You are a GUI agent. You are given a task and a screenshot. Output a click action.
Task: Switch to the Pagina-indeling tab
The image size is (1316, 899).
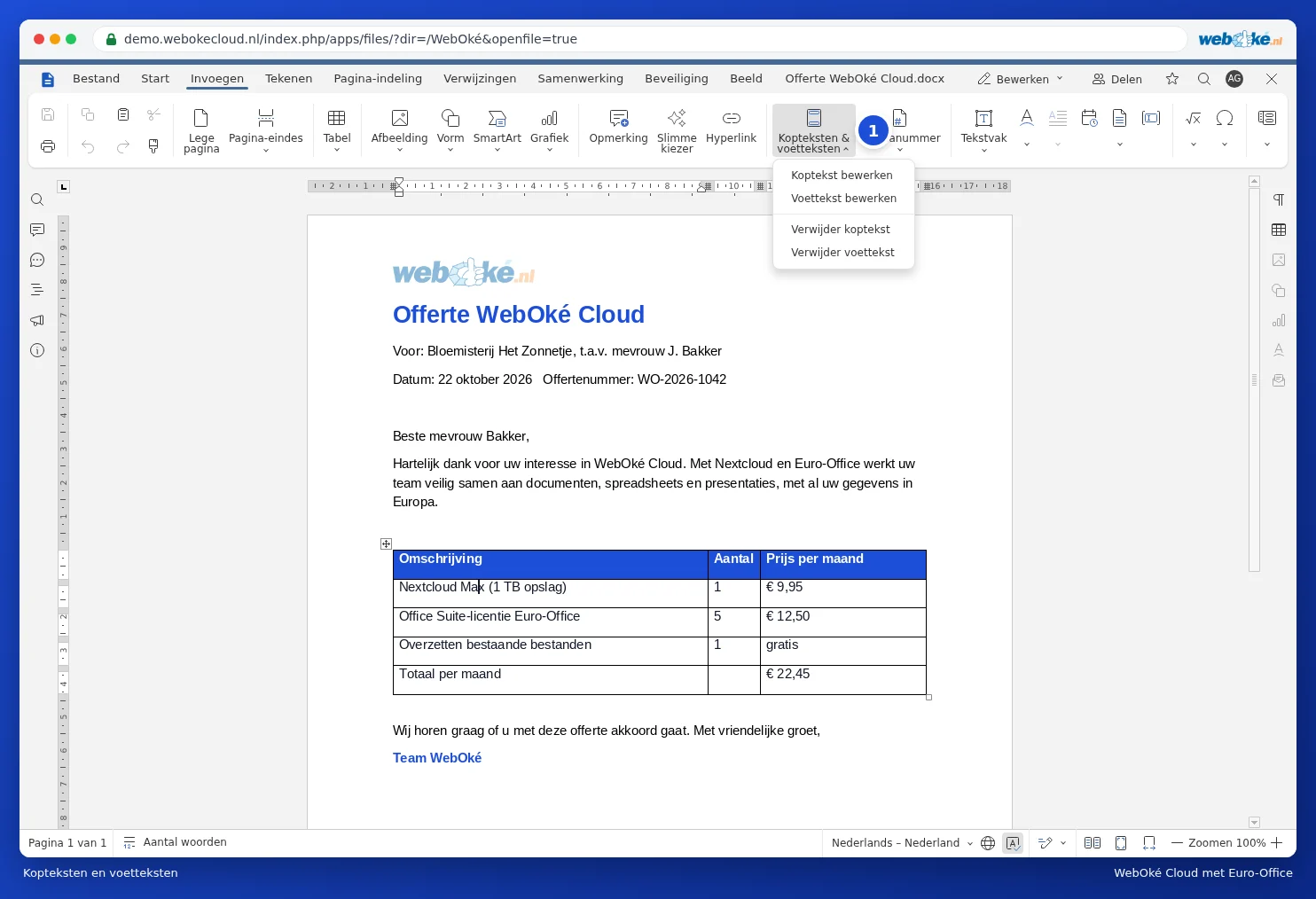378,79
